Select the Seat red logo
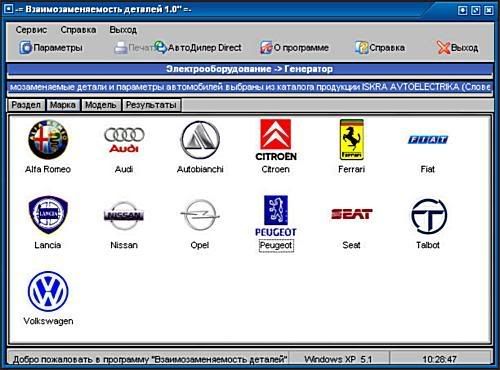 352,214
